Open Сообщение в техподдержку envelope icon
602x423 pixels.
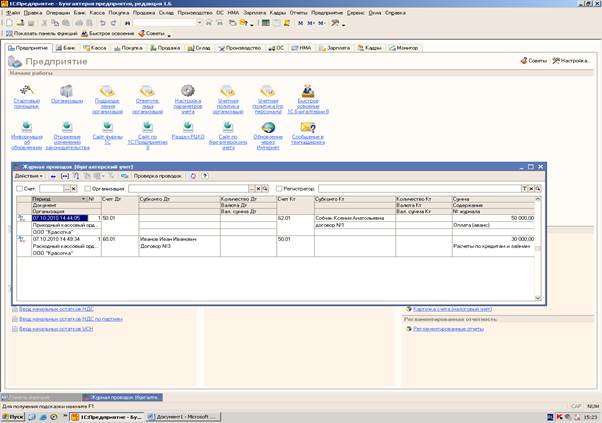click(308, 127)
